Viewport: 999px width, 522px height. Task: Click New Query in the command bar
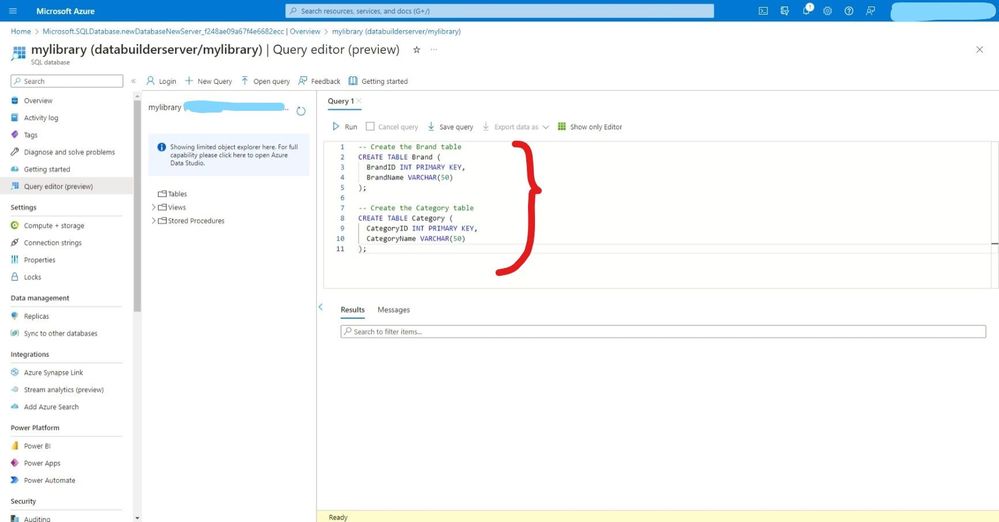(x=208, y=81)
